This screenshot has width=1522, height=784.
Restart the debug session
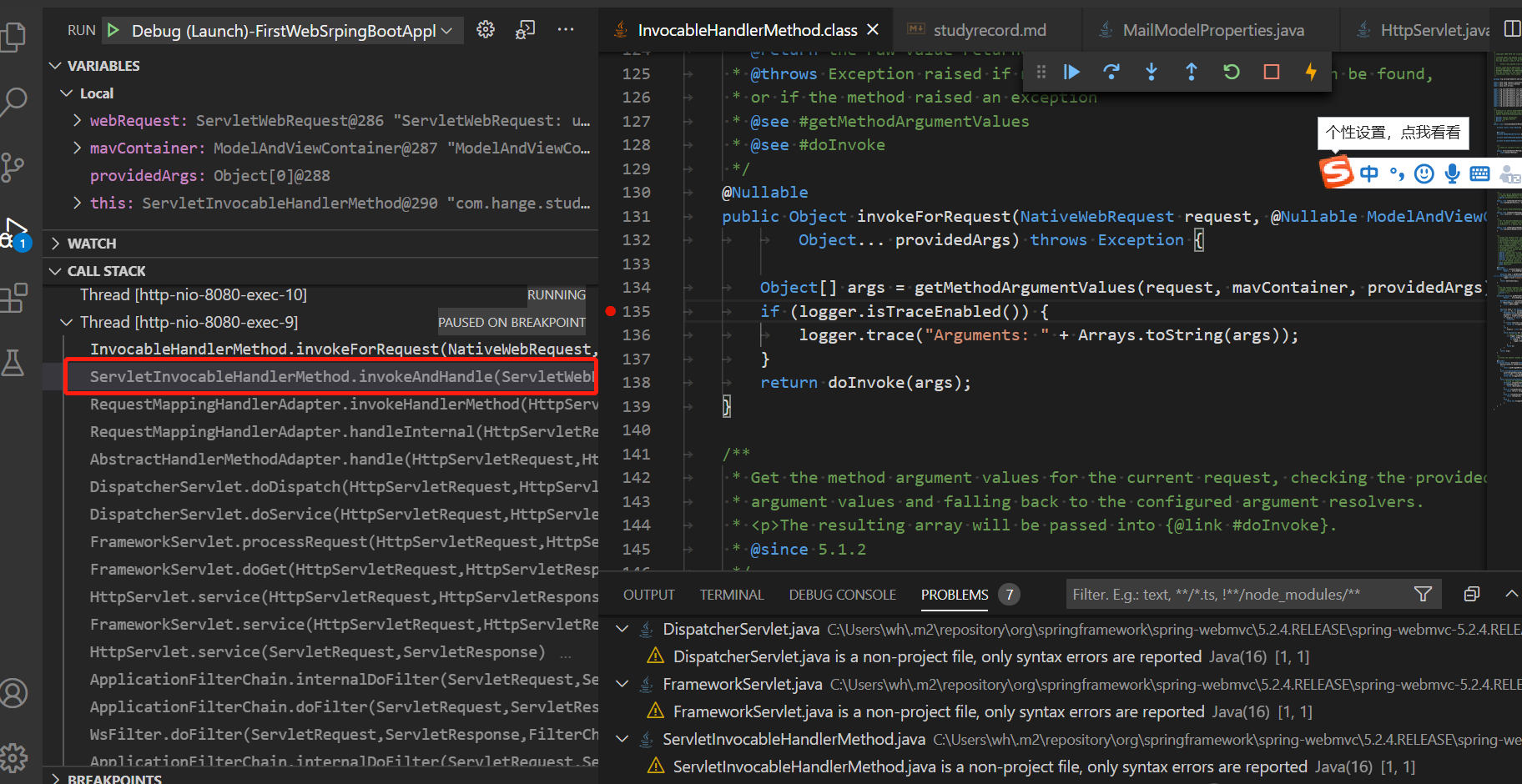1231,72
